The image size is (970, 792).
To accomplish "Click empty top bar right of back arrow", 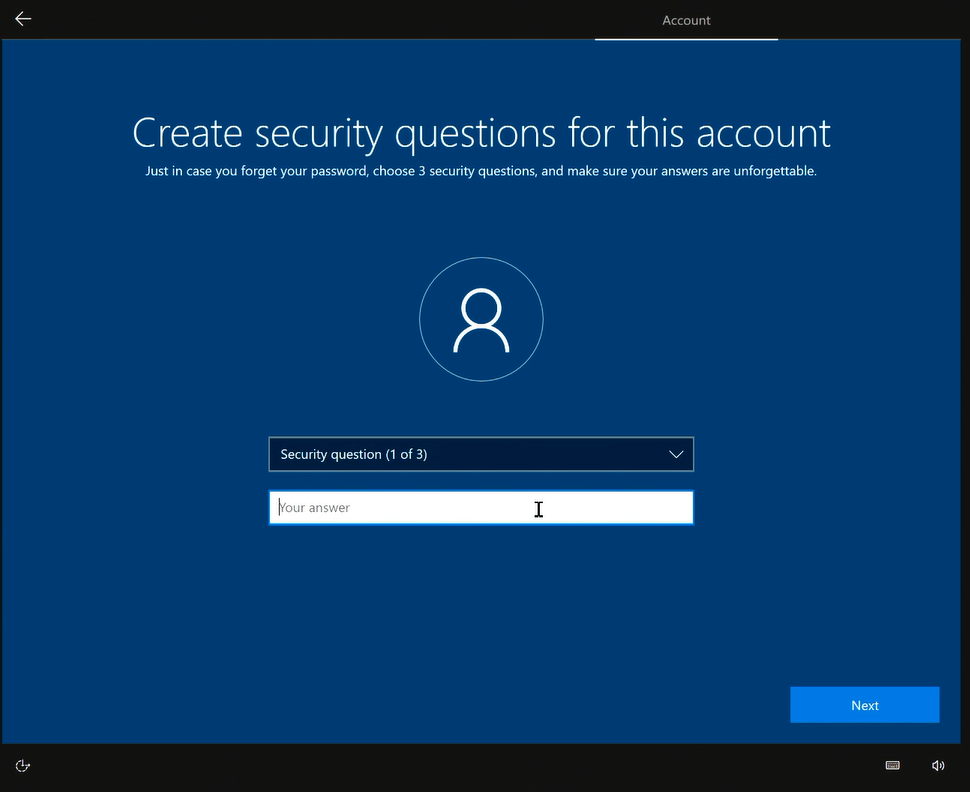I will 300,19.
